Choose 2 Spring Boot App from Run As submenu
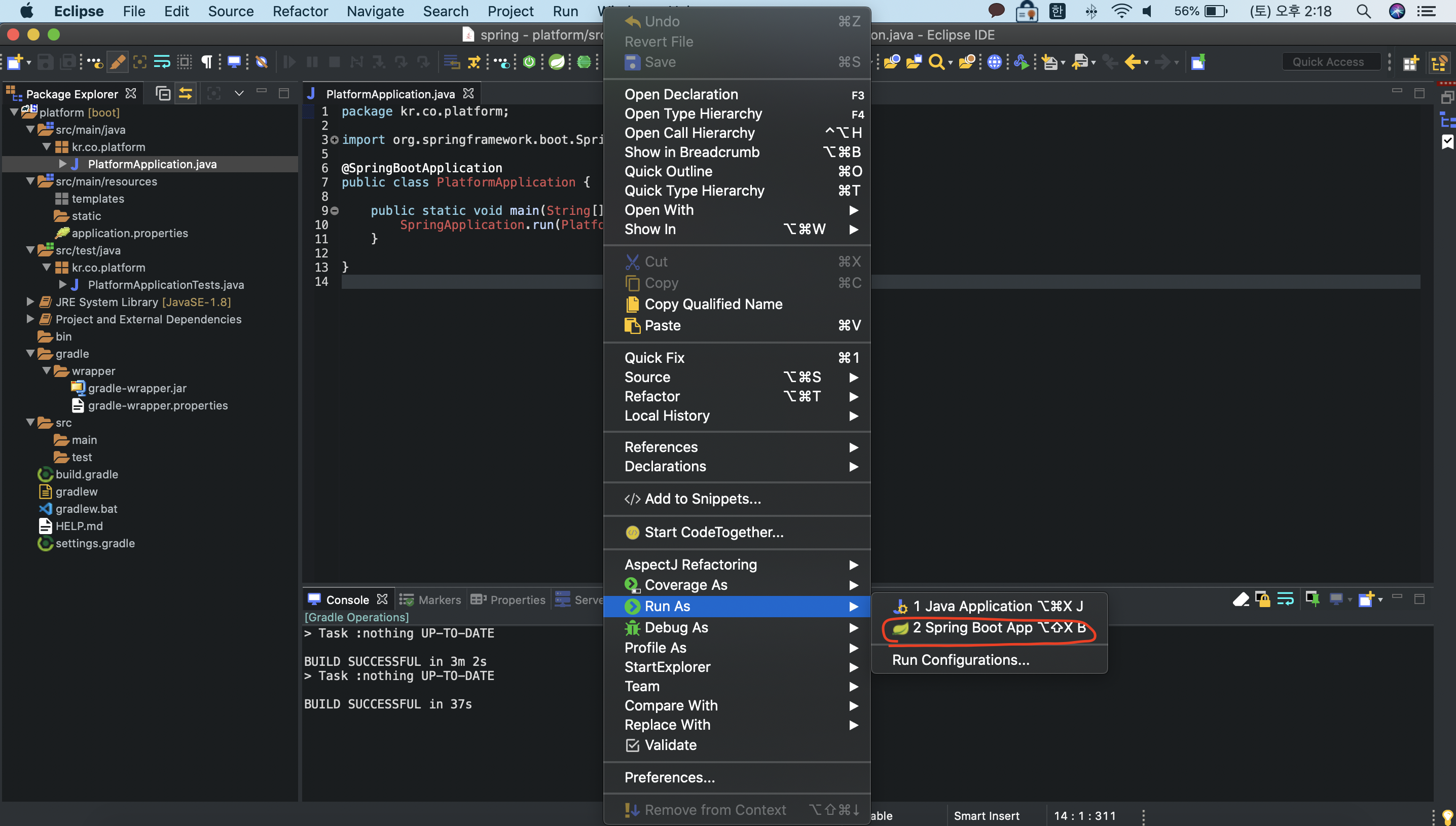The width and height of the screenshot is (1456, 826). (989, 627)
